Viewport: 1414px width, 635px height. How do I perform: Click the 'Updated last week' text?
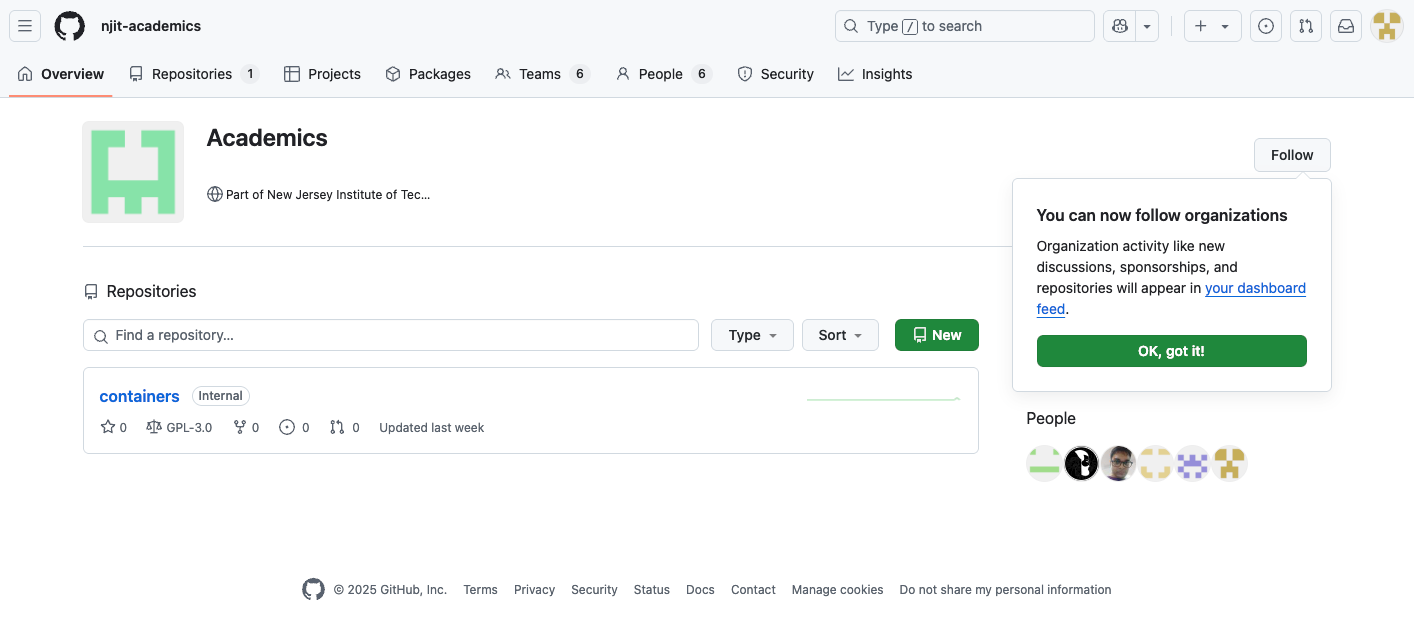tap(431, 427)
